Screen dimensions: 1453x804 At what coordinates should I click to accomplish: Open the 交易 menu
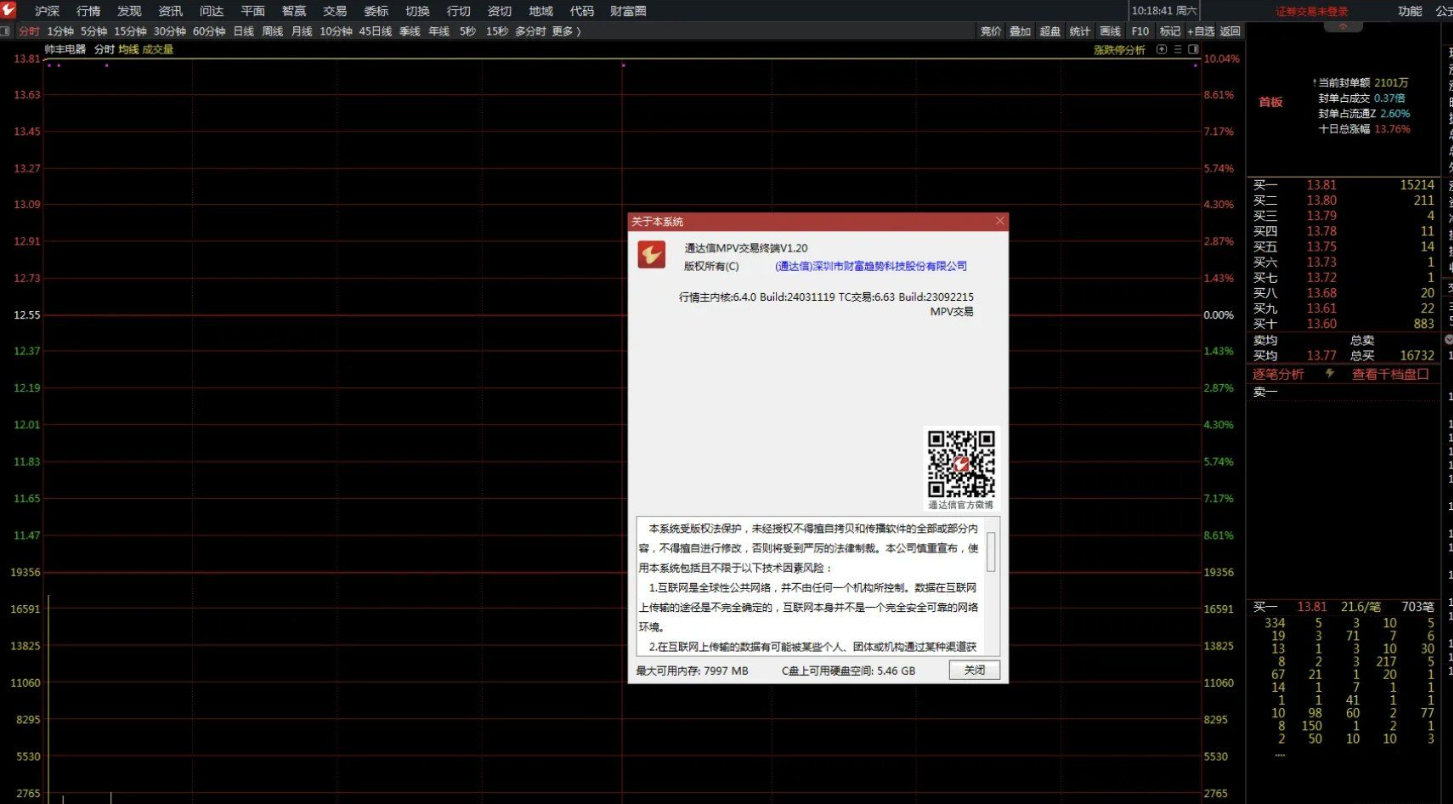click(335, 11)
